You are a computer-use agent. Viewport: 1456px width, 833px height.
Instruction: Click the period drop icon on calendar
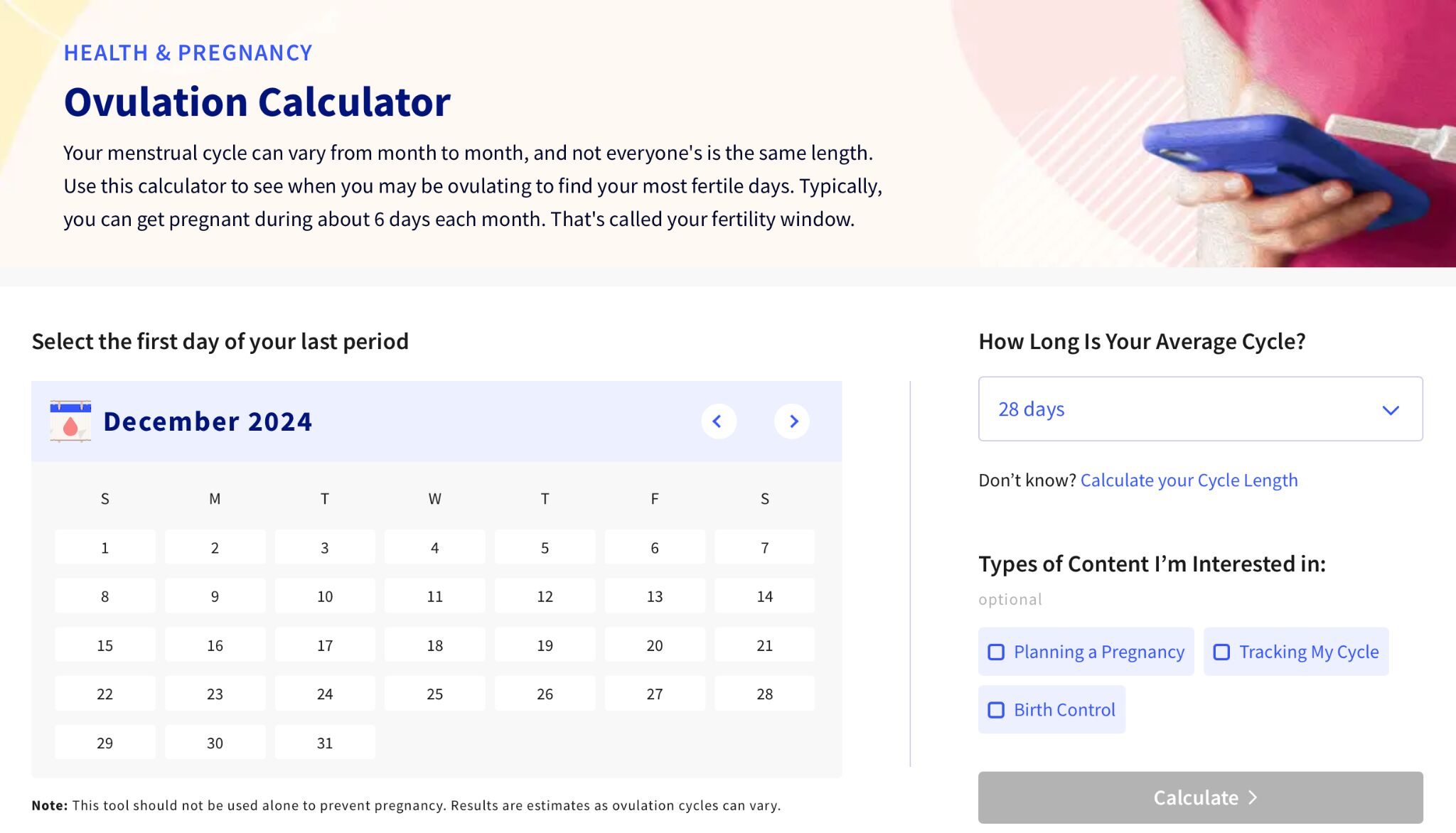click(68, 422)
